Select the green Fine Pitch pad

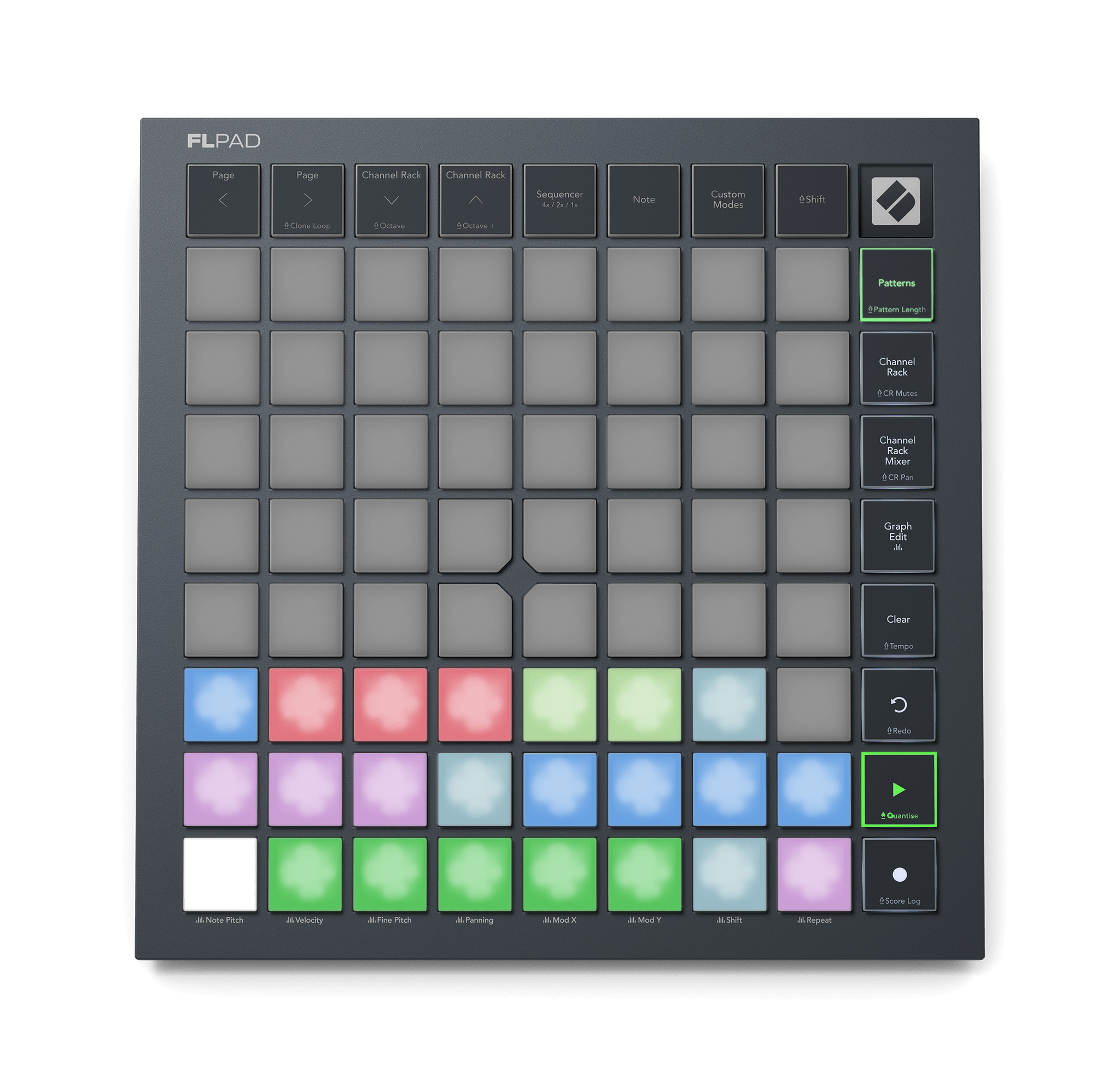click(390, 874)
